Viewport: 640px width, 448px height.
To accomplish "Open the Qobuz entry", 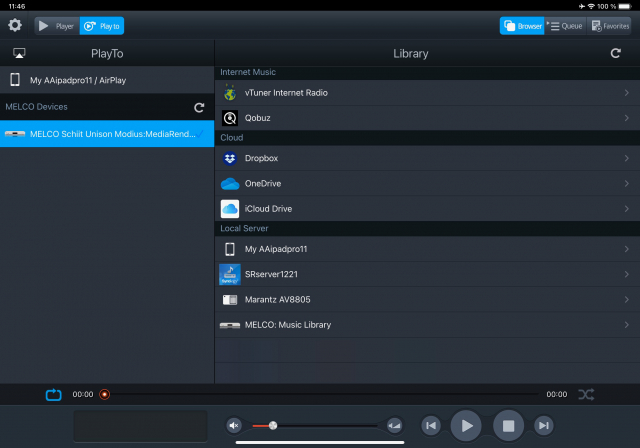I will [x=427, y=118].
